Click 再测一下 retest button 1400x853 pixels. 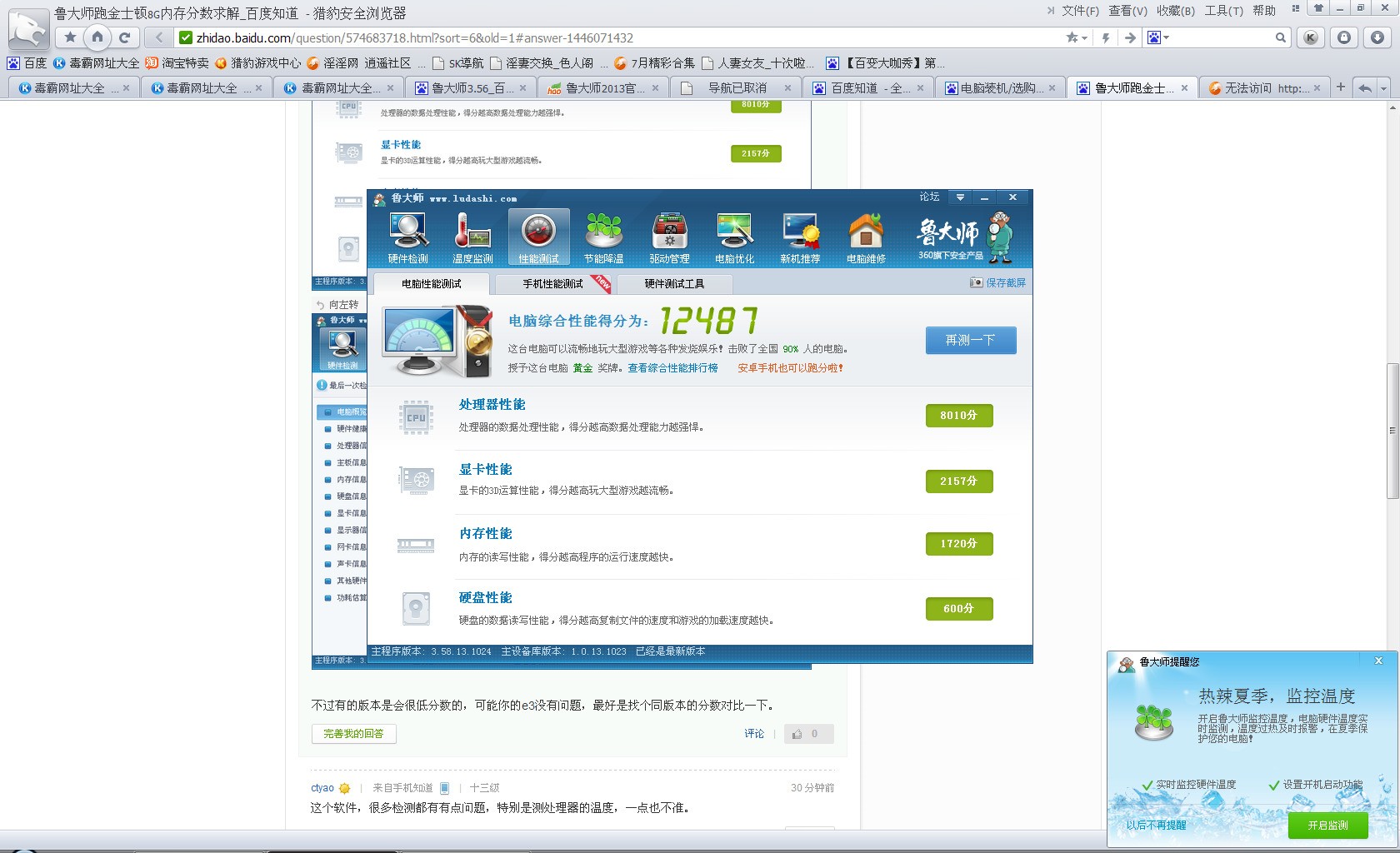971,340
